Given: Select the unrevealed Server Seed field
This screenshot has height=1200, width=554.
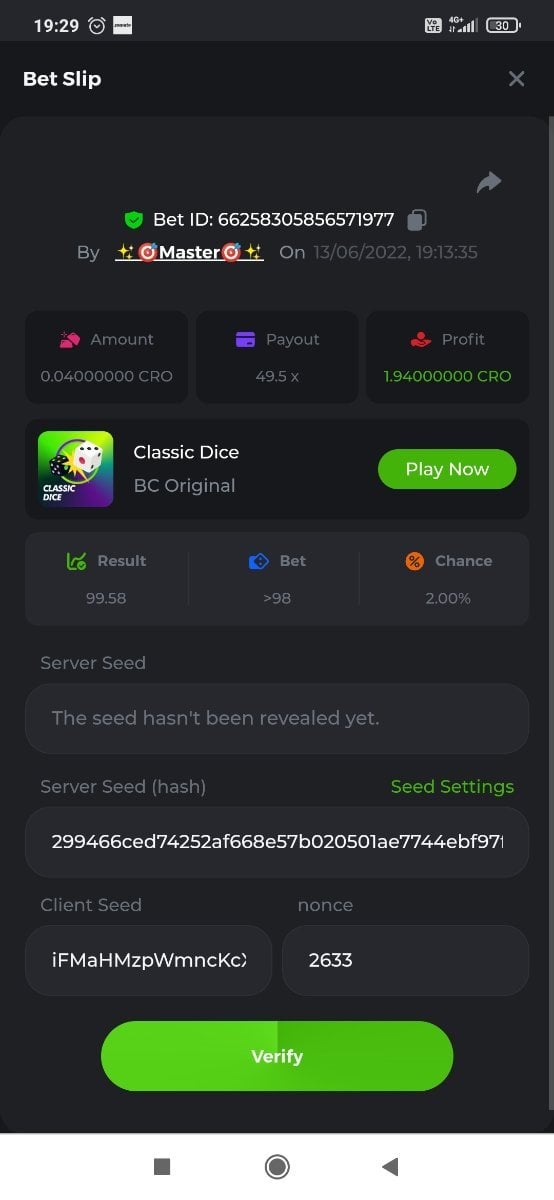Looking at the screenshot, I should coord(277,718).
